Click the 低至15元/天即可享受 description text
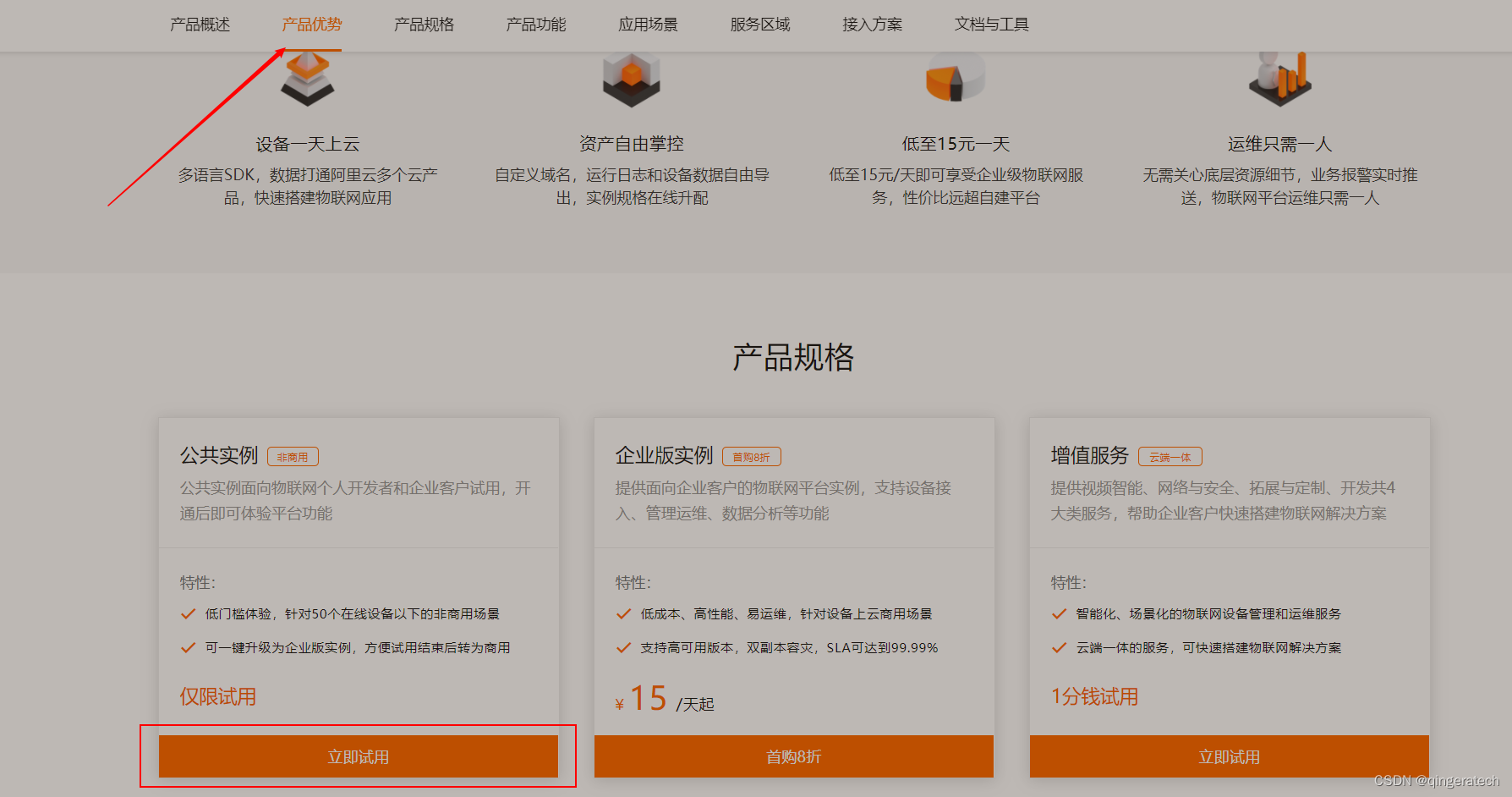 956,186
